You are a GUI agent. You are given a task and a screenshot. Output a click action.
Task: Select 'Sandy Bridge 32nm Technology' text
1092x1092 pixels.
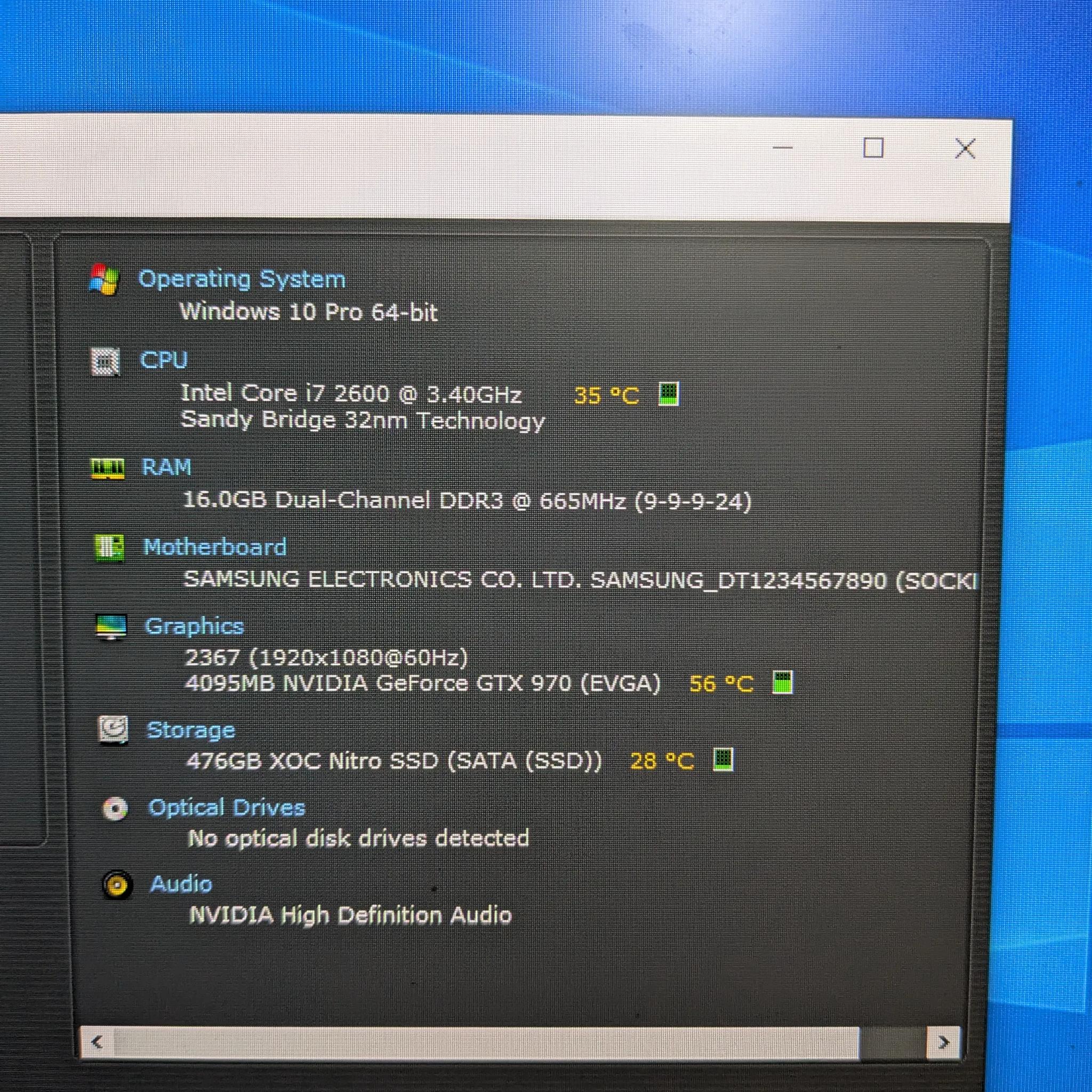click(363, 421)
